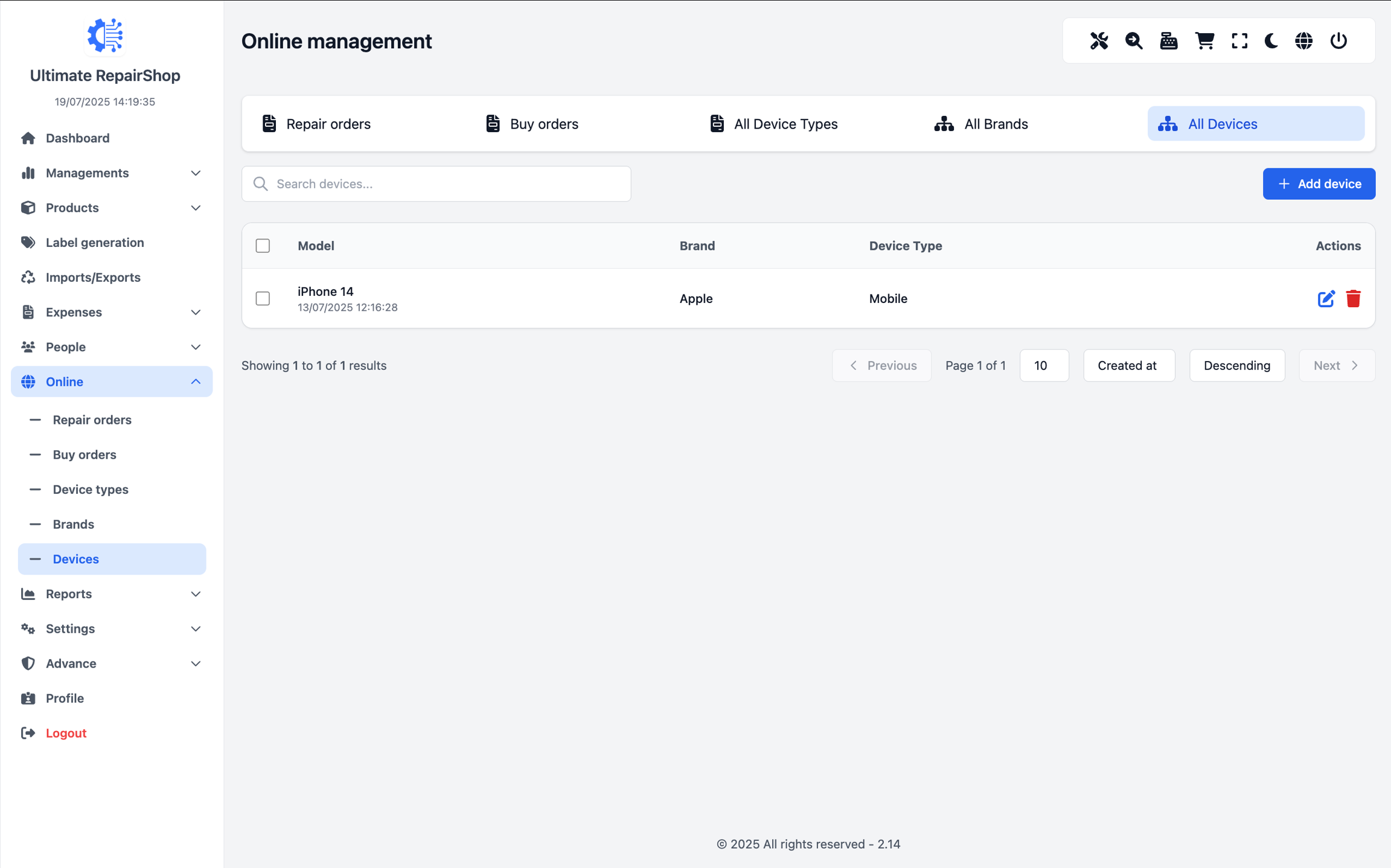Check the select-all checkbox in table header
The image size is (1391, 868).
coord(263,246)
